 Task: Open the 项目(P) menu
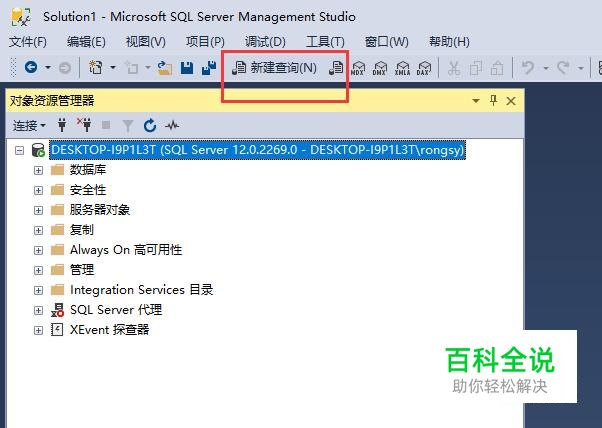205,41
